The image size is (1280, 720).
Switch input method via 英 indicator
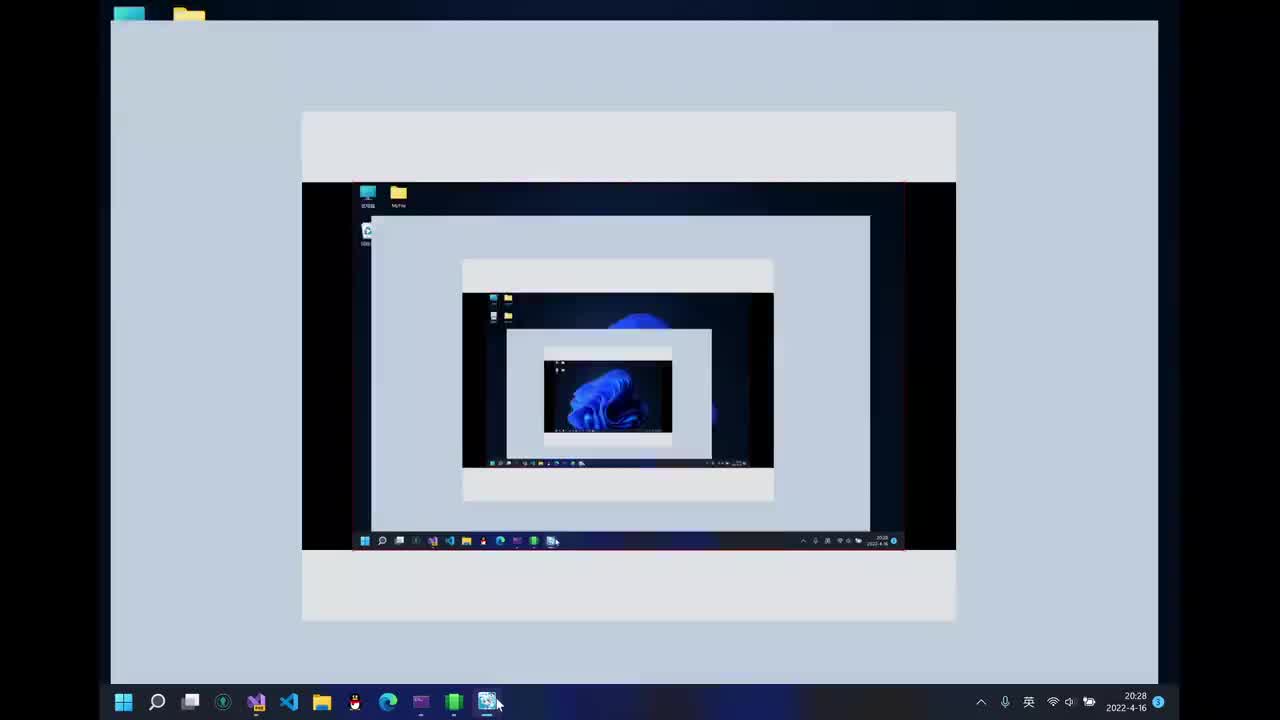click(1028, 702)
